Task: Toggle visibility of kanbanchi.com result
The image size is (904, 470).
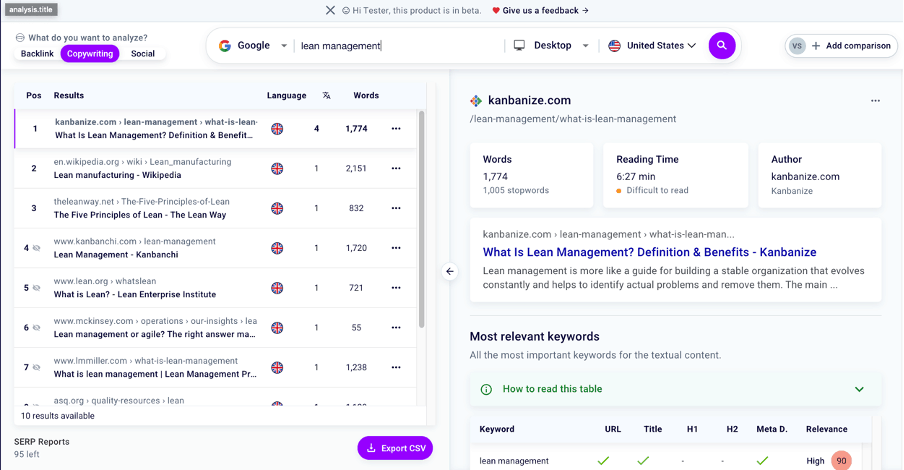Action: click(36, 248)
